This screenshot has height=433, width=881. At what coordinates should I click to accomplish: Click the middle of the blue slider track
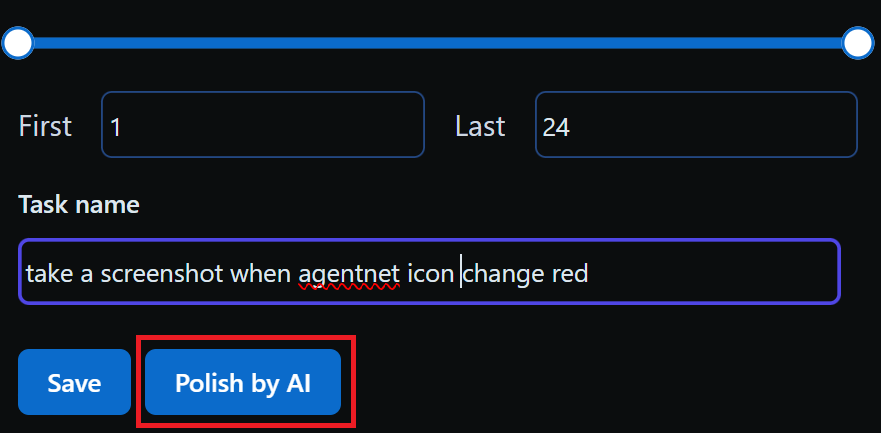[438, 43]
